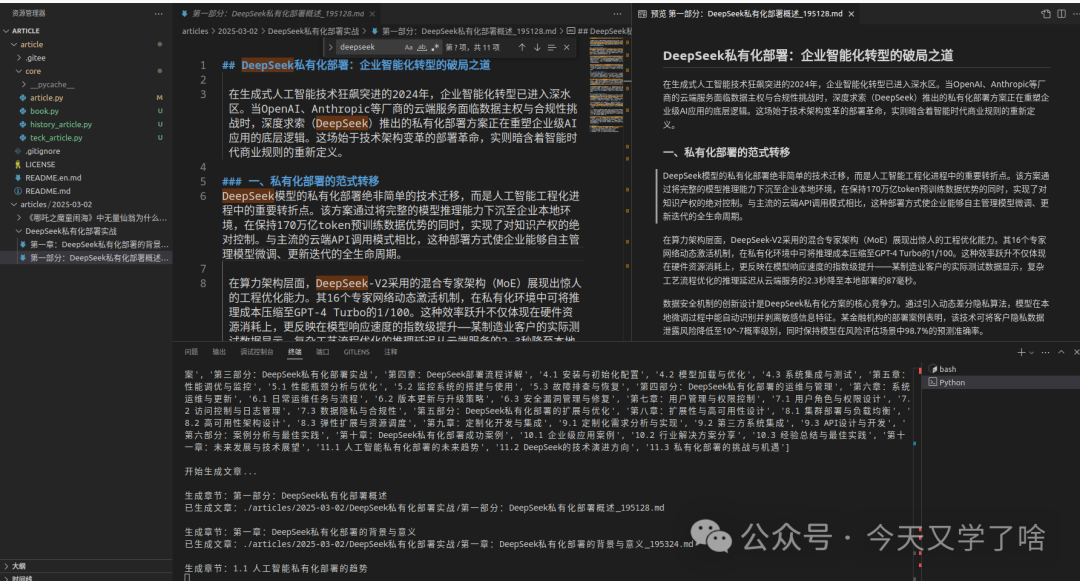Click the git icon beside .gitignore
The width and height of the screenshot is (1080, 581).
18,151
